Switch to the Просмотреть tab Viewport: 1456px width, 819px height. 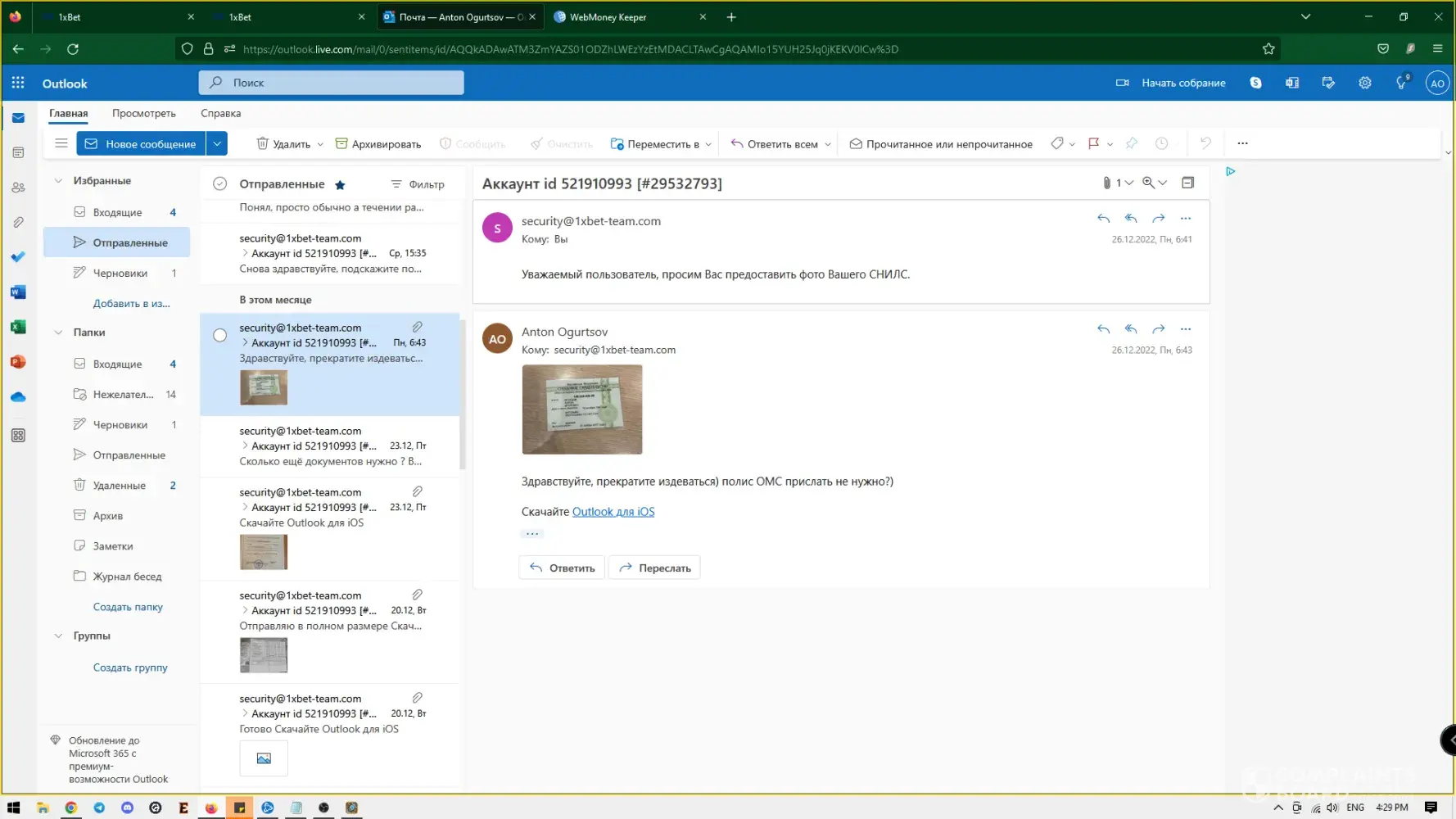(143, 114)
